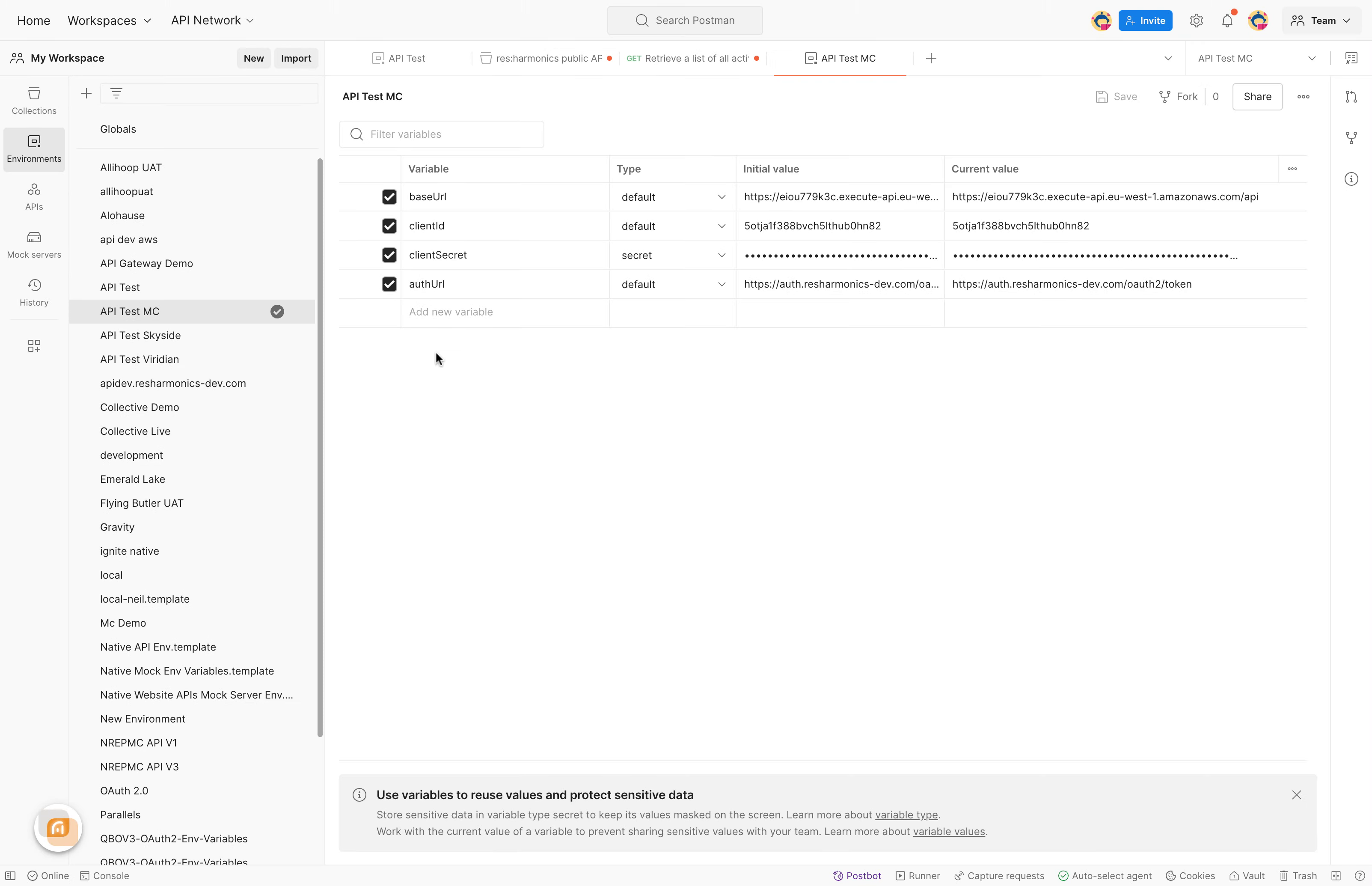Screen dimensions: 1372x886
Task: Open Vault from the status bar
Action: [1247, 876]
